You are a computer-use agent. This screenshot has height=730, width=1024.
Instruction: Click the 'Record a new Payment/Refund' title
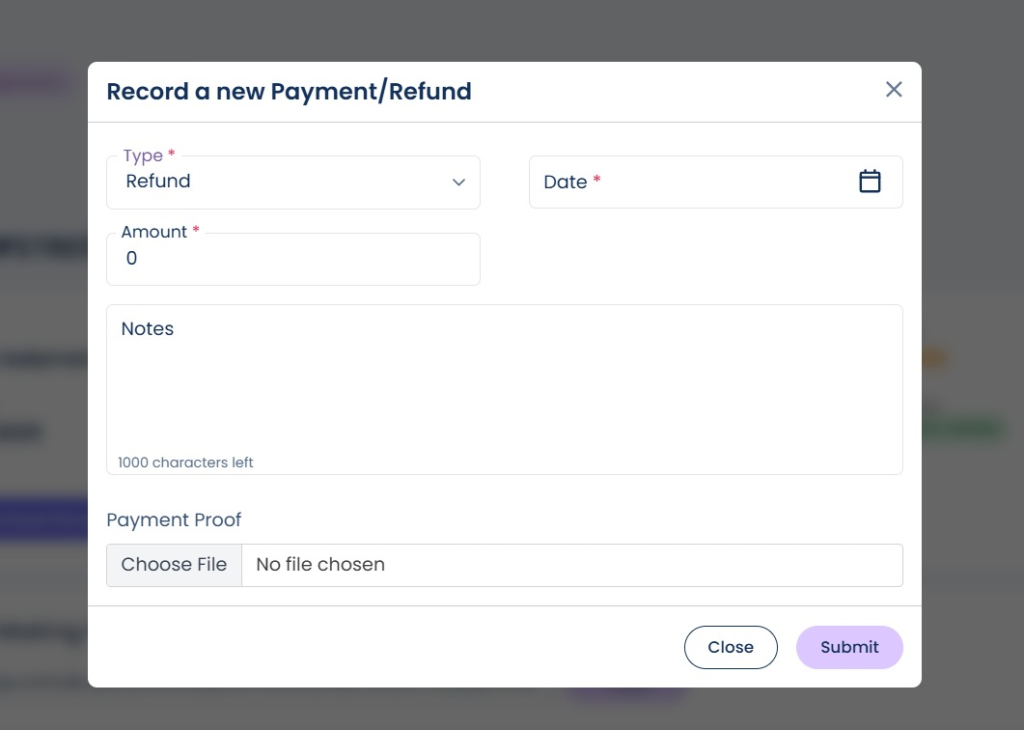[x=289, y=92]
